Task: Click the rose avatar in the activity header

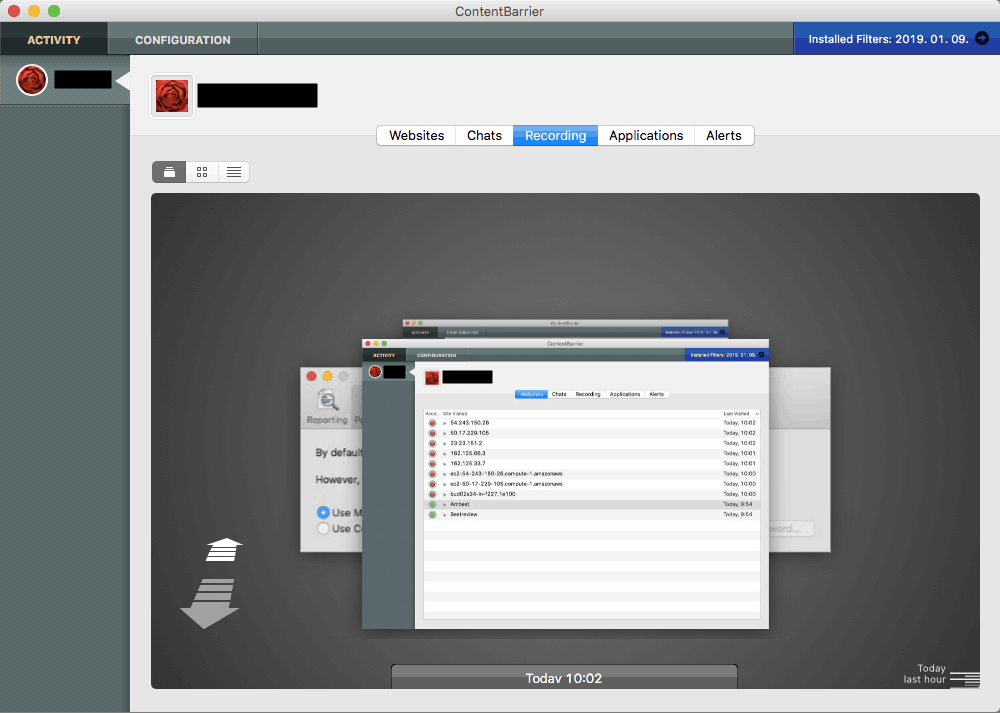Action: pyautogui.click(x=171, y=95)
